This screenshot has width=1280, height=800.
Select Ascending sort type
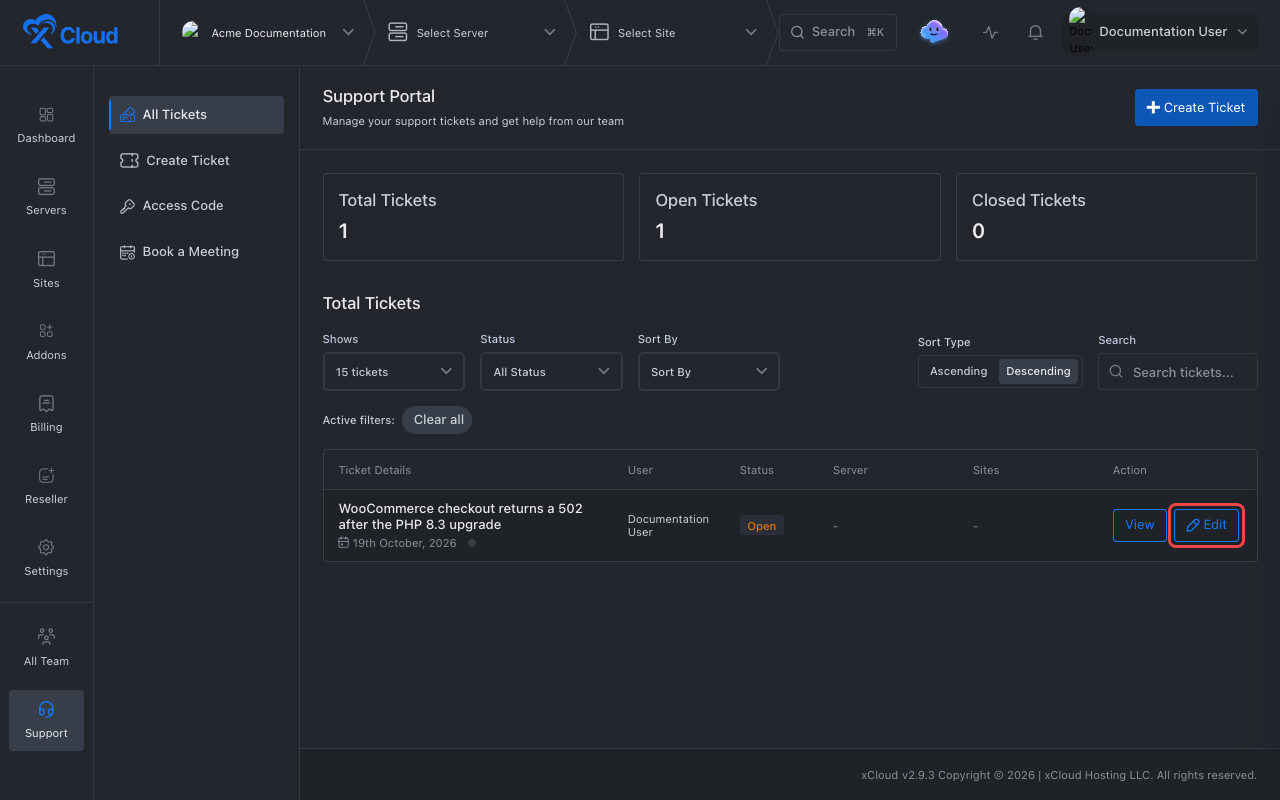click(958, 371)
